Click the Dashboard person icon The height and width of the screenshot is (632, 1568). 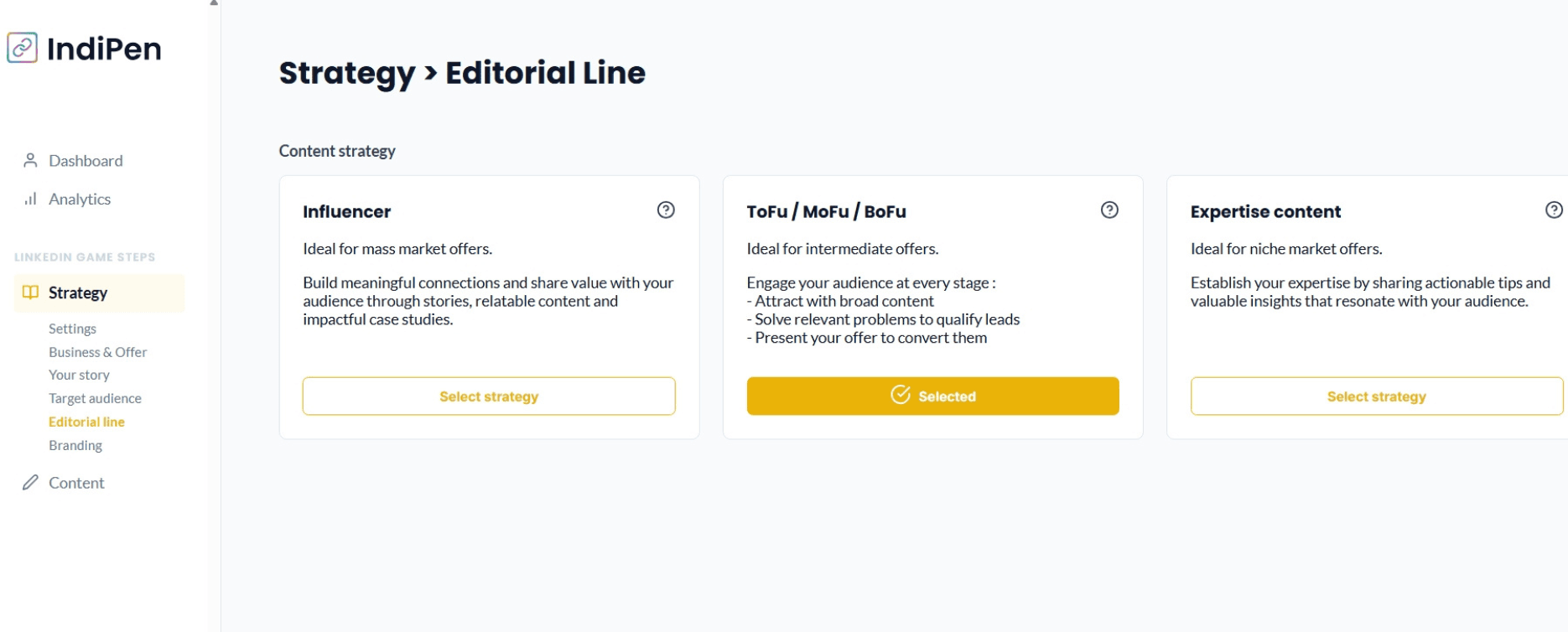(30, 160)
